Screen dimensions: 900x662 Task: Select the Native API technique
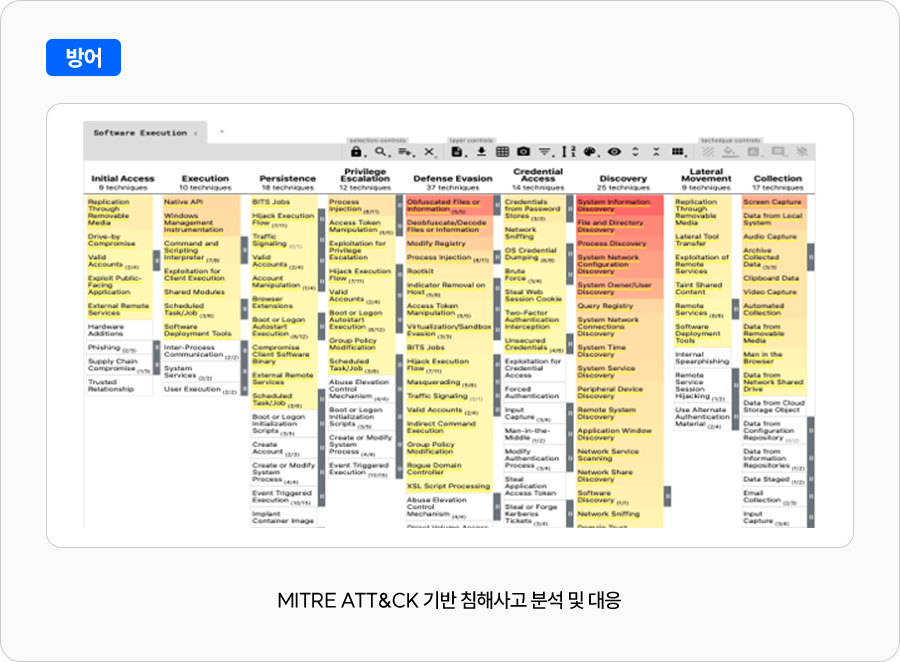coord(201,202)
